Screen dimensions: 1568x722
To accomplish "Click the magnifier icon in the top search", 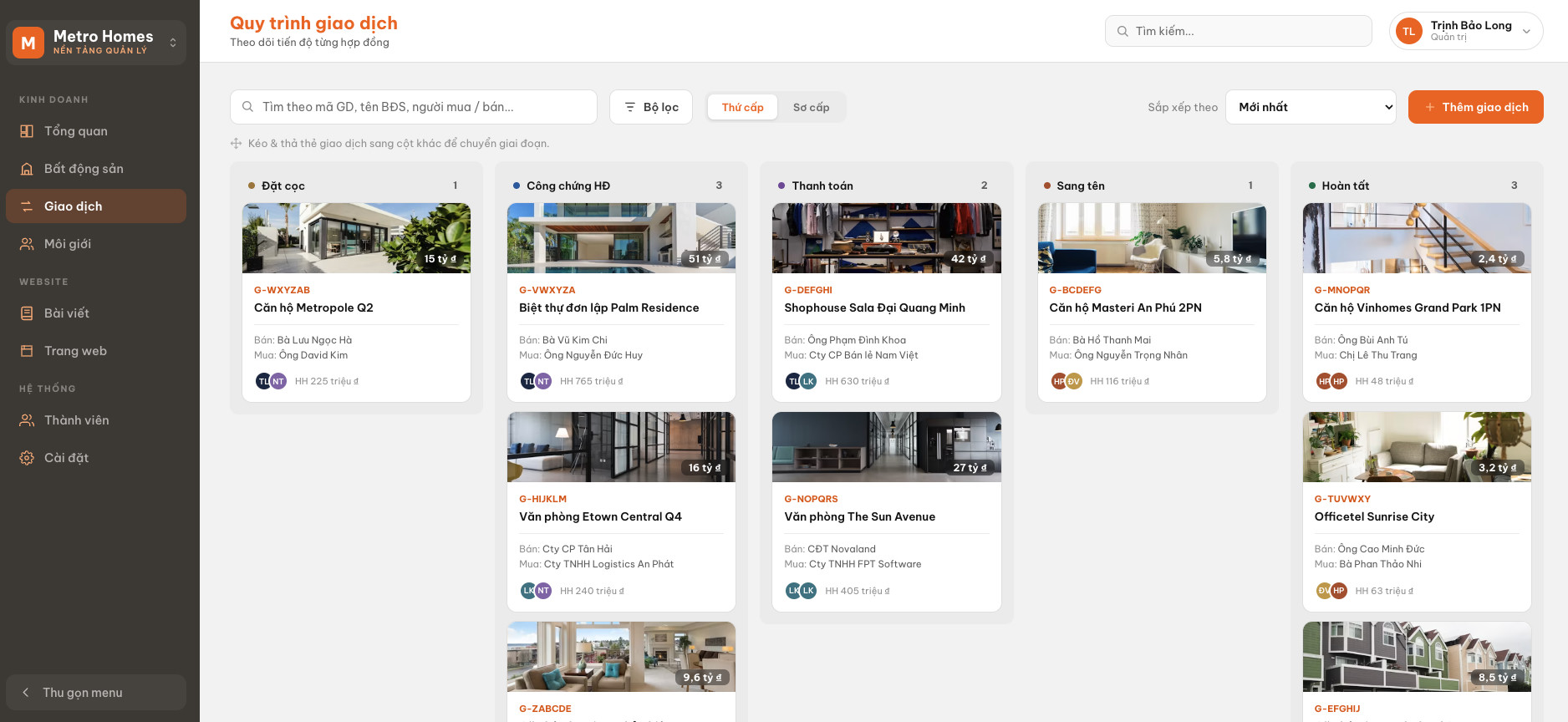I will pyautogui.click(x=1123, y=31).
